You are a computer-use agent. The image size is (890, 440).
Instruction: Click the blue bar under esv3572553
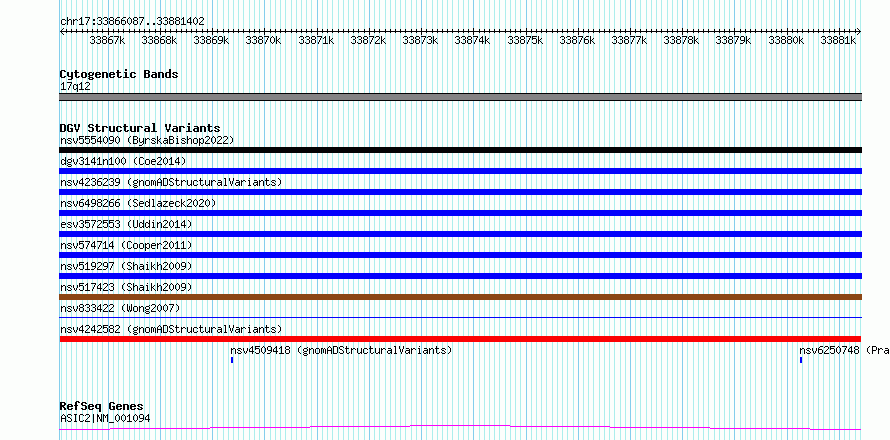coord(460,234)
